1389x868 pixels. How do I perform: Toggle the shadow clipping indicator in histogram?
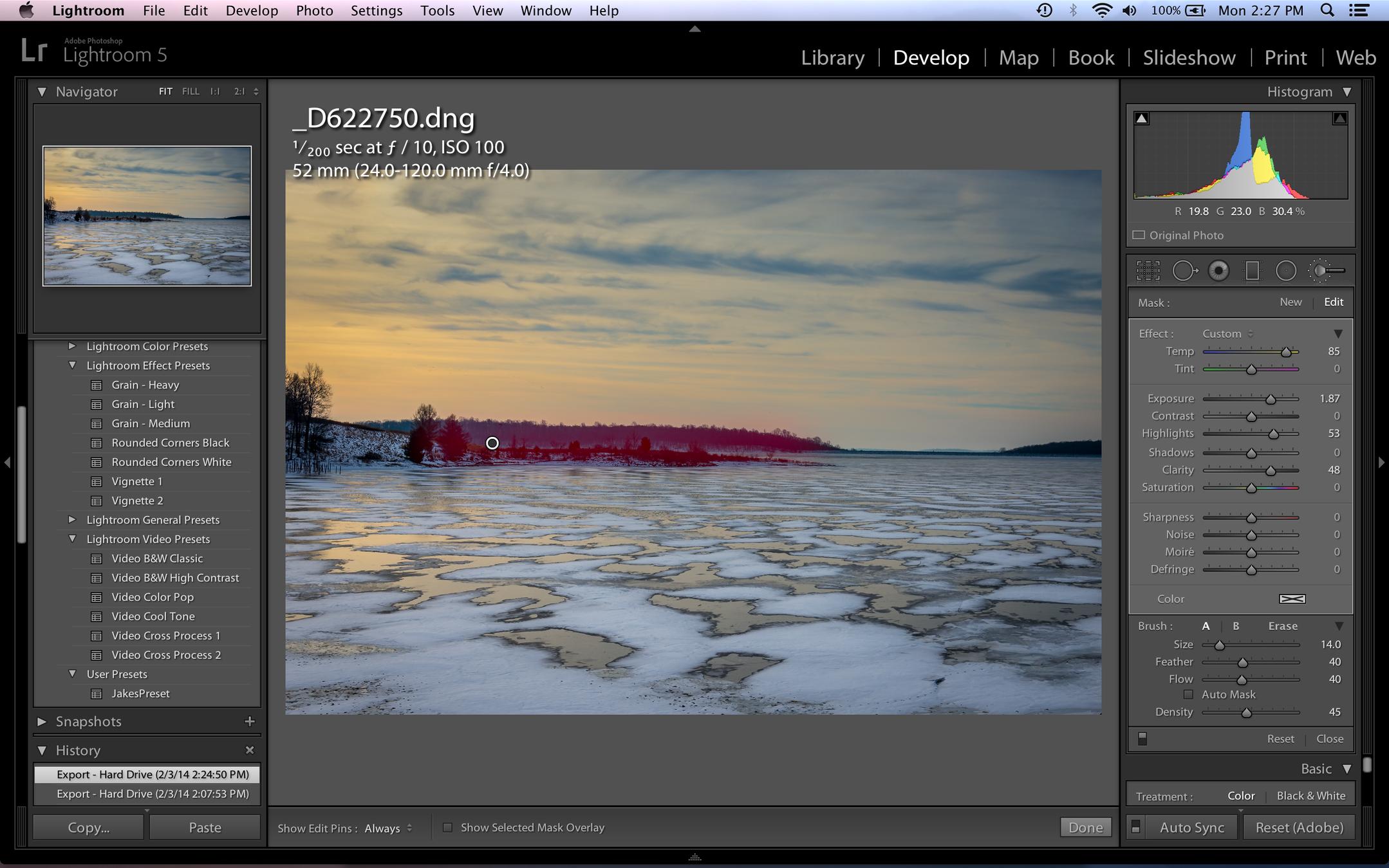(1142, 118)
